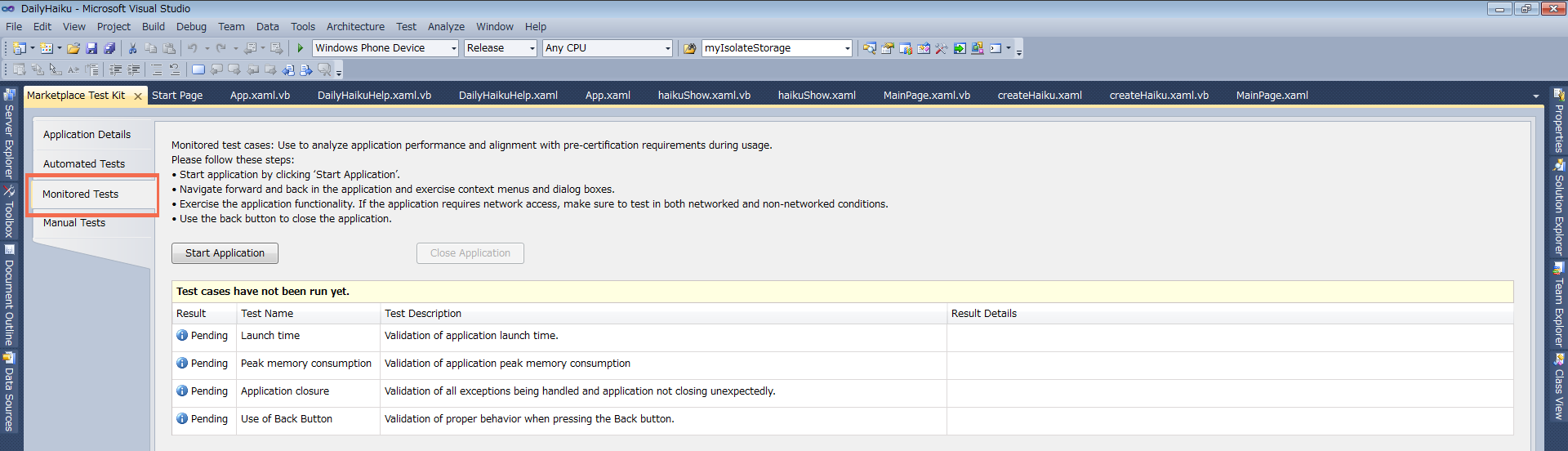Expand the Windows Phone Device dropdown

coord(454,48)
